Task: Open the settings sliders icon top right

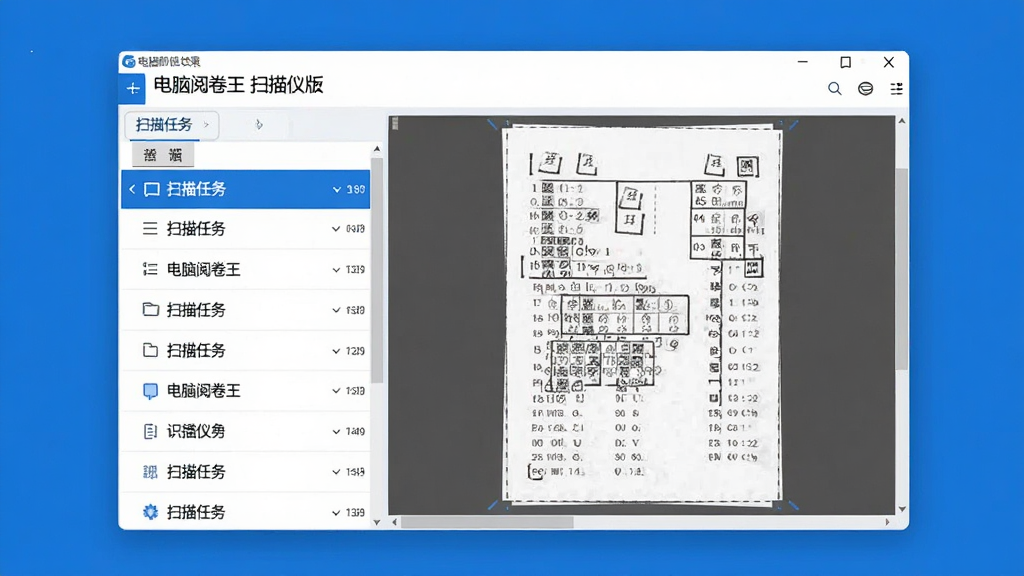Action: 897,89
